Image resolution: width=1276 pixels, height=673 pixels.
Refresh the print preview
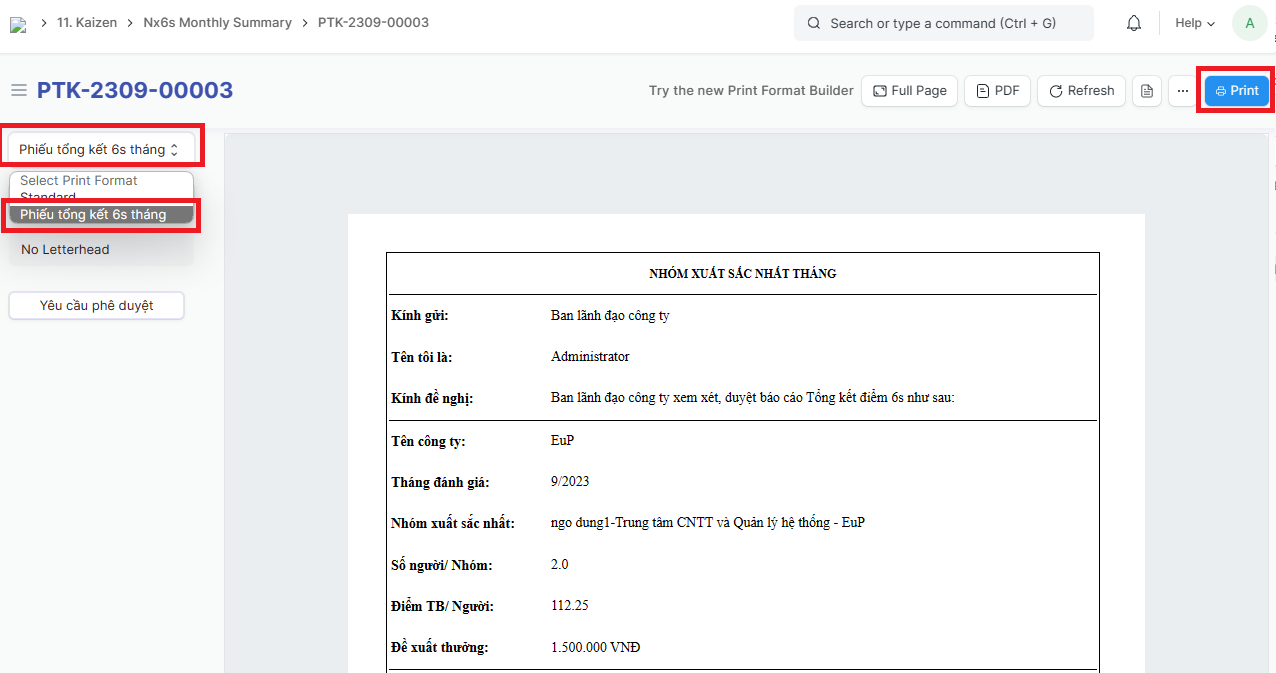point(1080,91)
